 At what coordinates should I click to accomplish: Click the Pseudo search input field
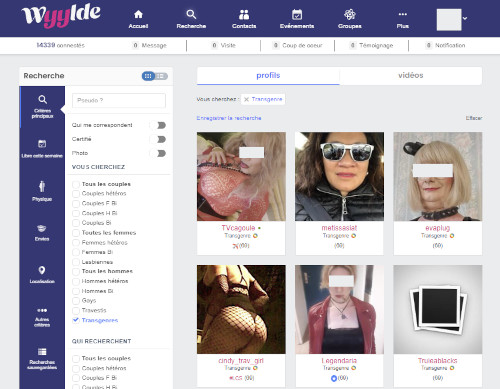point(119,100)
